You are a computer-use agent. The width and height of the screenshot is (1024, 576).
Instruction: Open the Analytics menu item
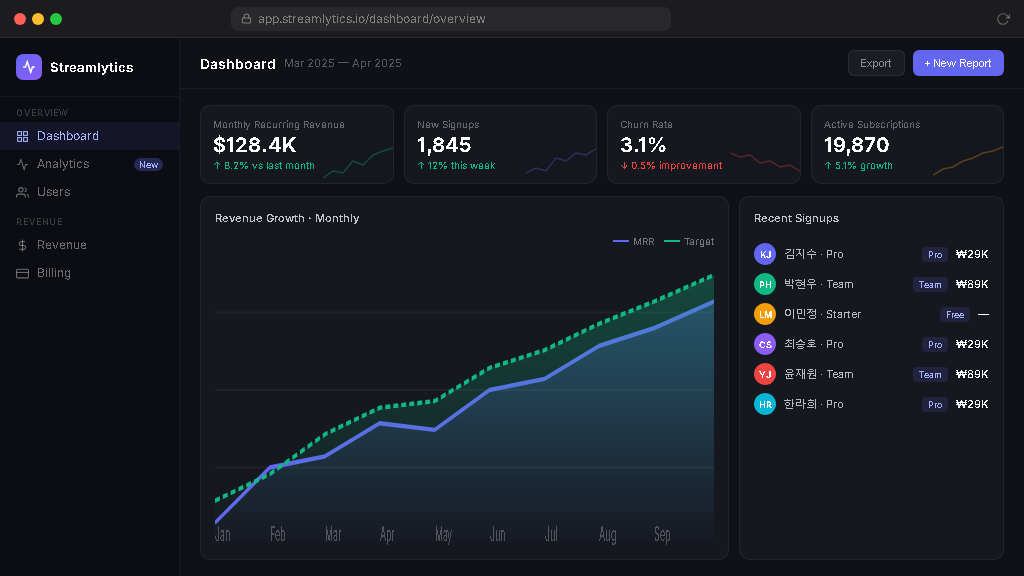(63, 164)
